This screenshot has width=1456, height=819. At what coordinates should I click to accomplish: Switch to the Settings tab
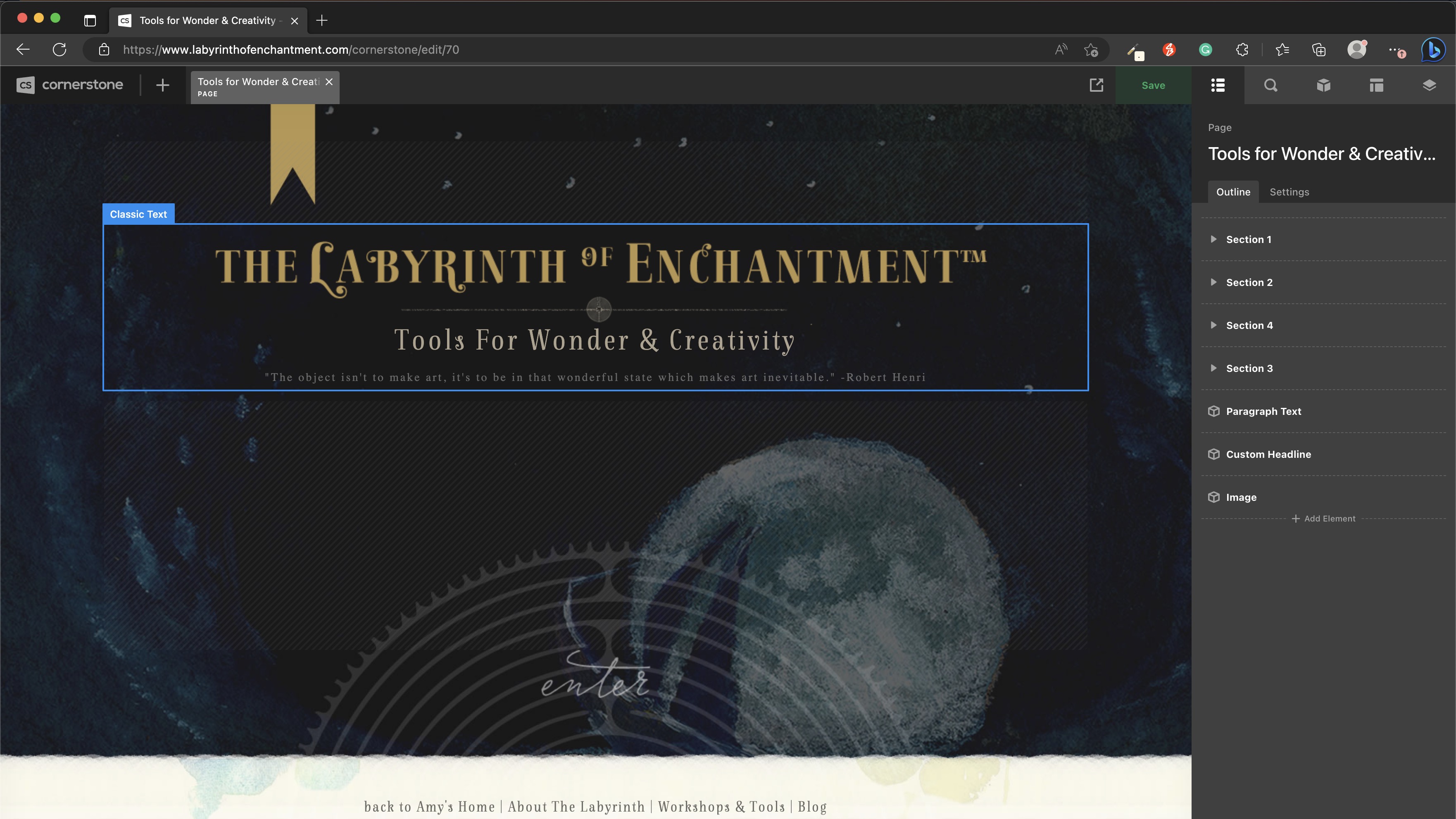pyautogui.click(x=1289, y=192)
